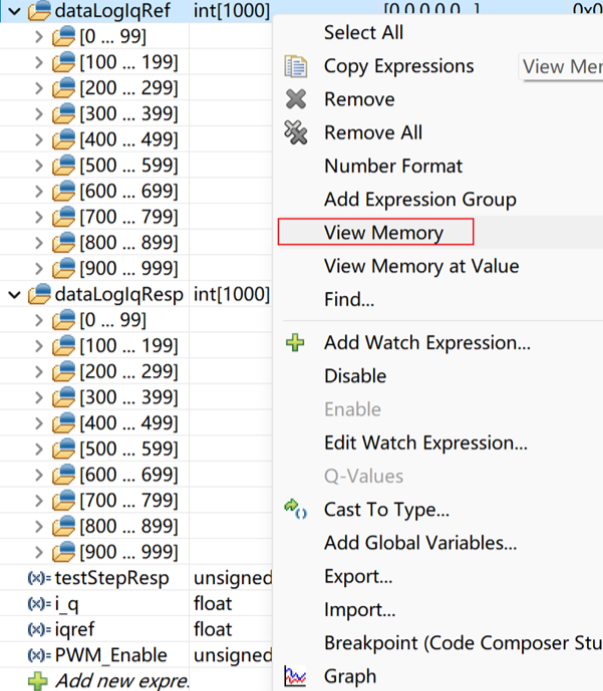The image size is (603, 691).
Task: Click the Remove All double-X icon
Action: pos(296,133)
